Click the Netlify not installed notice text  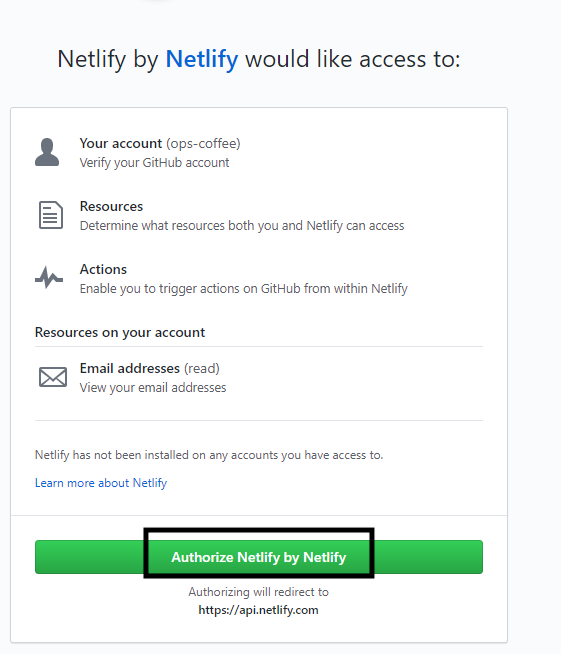coord(209,455)
